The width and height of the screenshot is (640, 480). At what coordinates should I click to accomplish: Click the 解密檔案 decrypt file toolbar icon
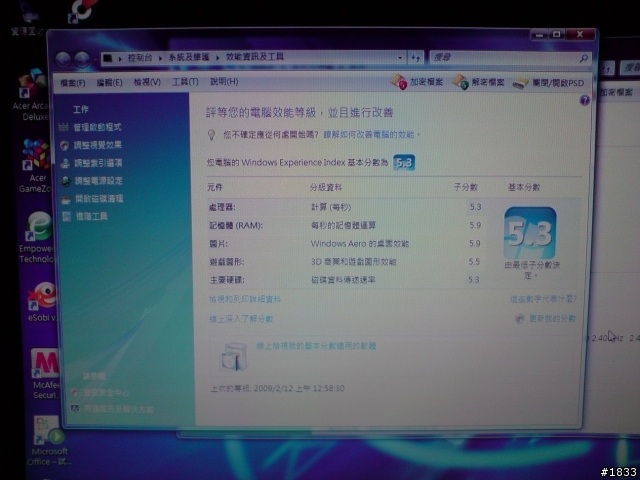pyautogui.click(x=460, y=82)
